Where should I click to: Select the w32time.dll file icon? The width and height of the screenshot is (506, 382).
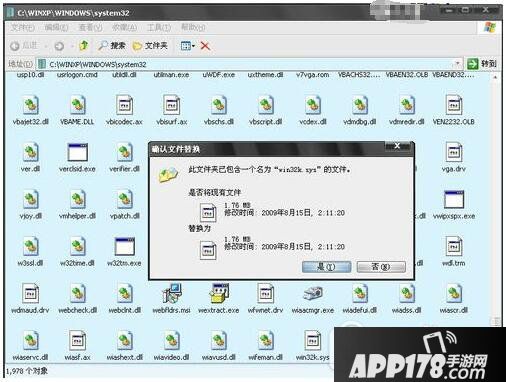point(77,246)
